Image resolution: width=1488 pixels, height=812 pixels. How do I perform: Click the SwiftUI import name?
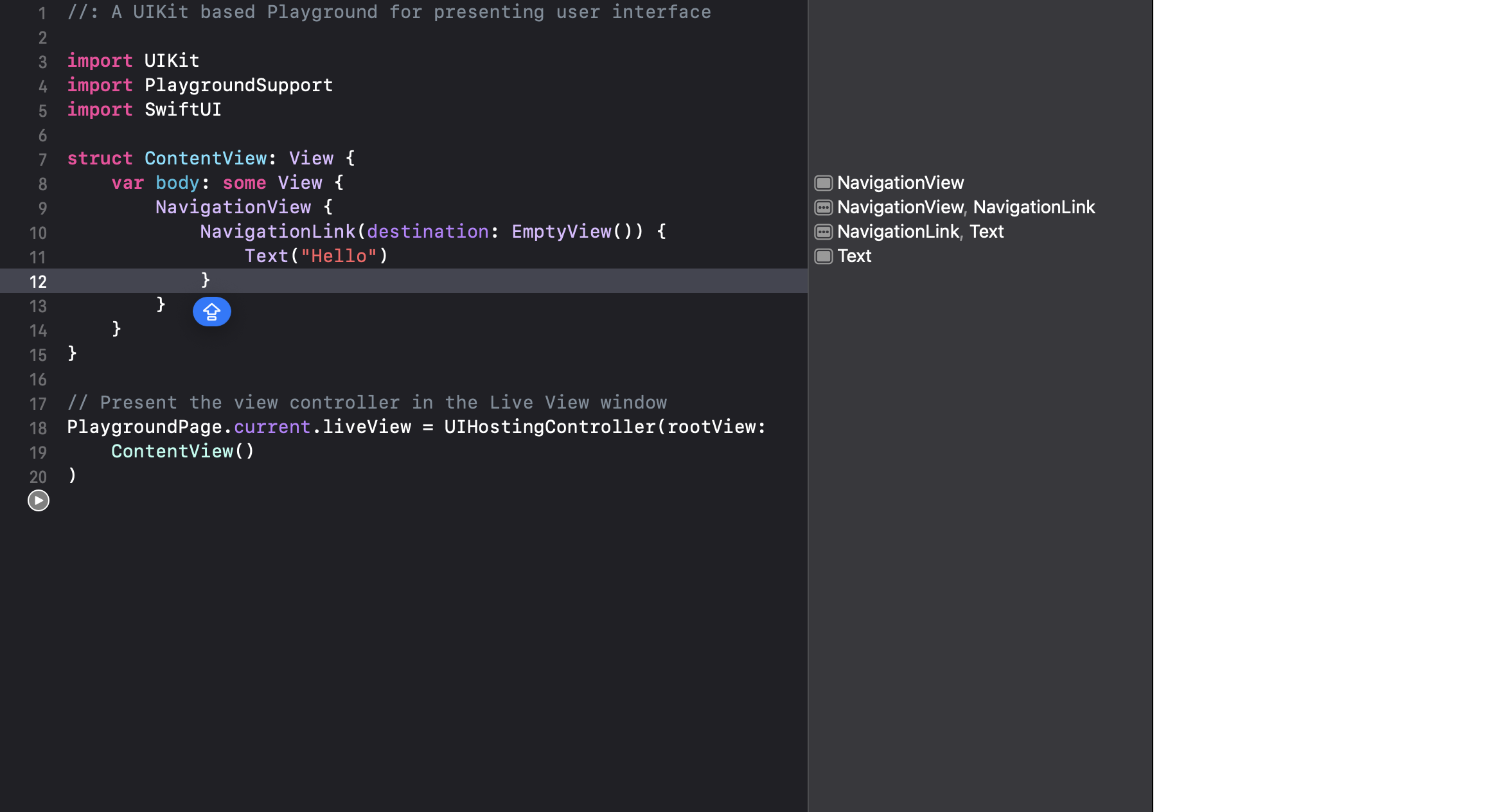pyautogui.click(x=182, y=110)
